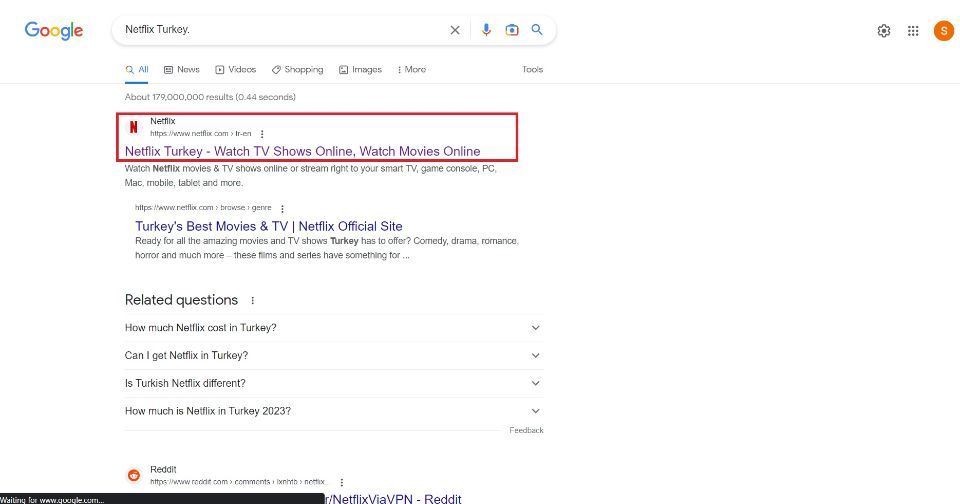Viewport: 960px width, 504px height.
Task: Click the 'About 179,000,000 results' text
Action: click(210, 97)
